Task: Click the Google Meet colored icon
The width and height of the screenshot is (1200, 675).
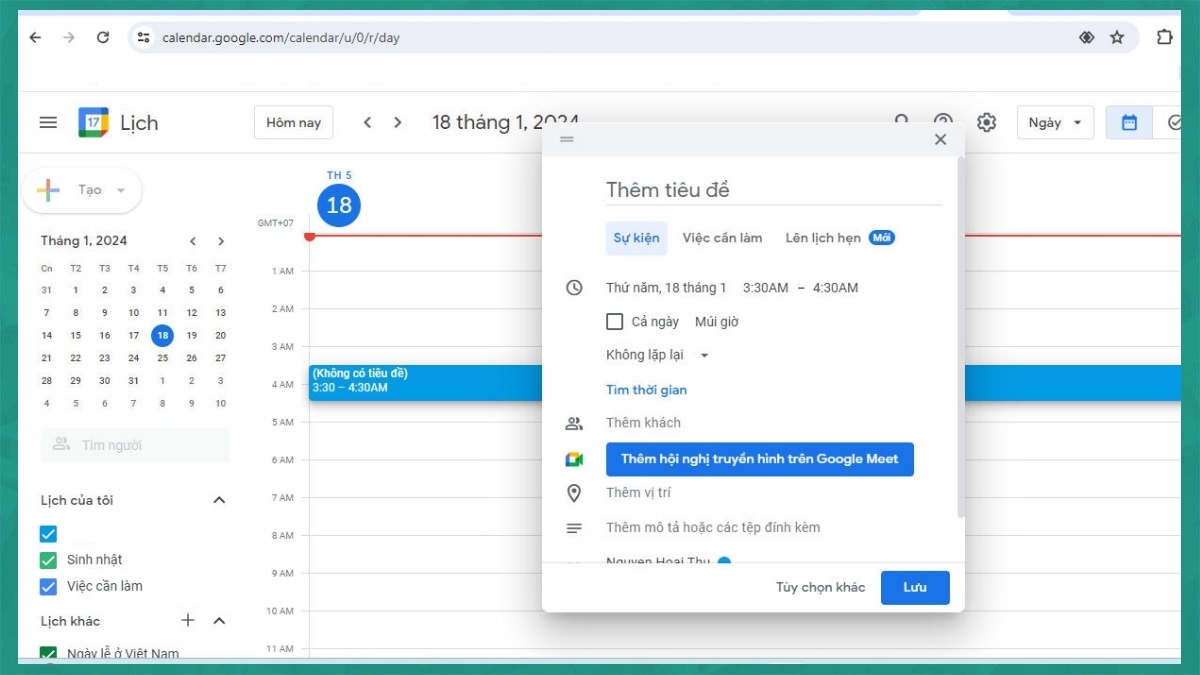Action: click(x=574, y=458)
